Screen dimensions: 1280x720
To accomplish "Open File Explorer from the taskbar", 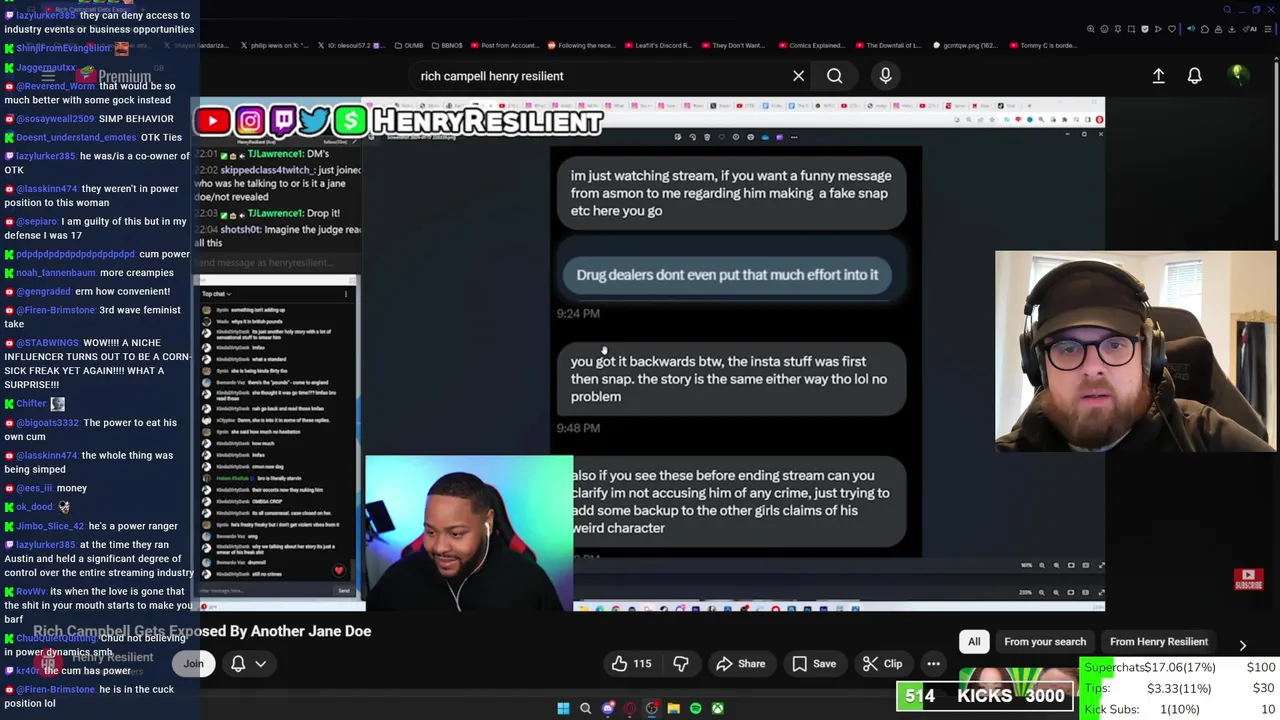I will [673, 708].
